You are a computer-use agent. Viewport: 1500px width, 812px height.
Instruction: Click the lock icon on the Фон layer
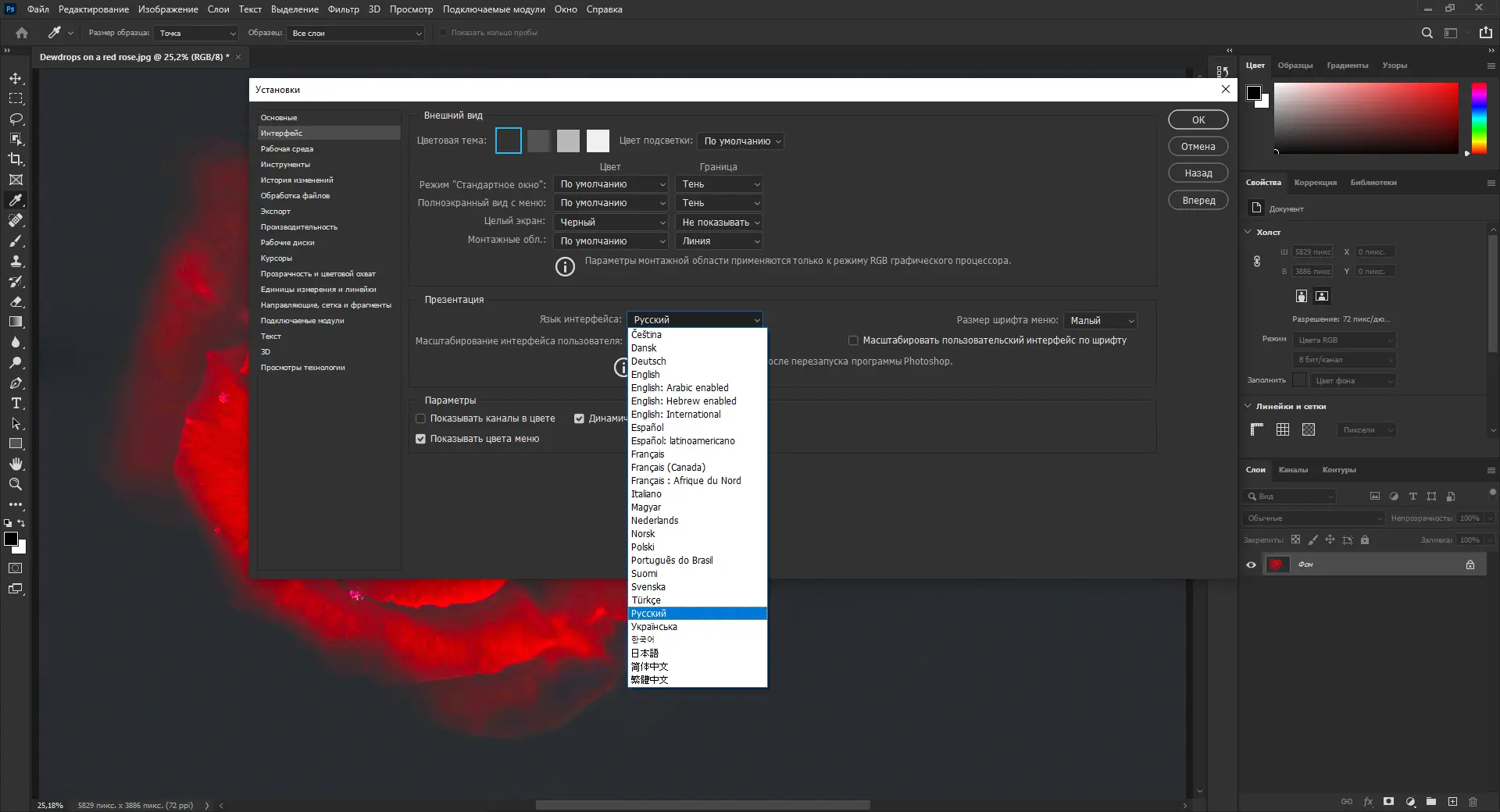coord(1470,564)
